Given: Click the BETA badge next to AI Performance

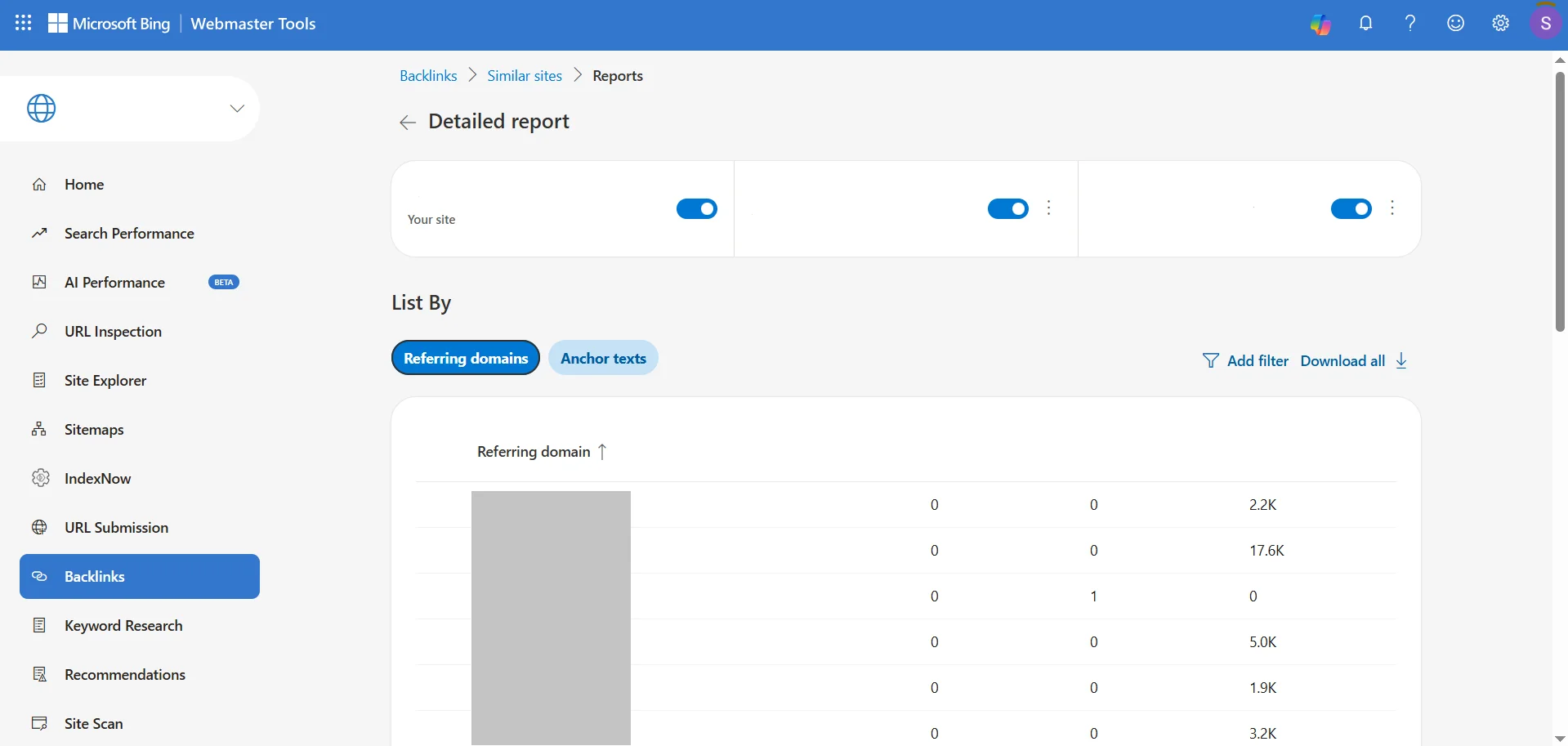Looking at the screenshot, I should click(224, 283).
